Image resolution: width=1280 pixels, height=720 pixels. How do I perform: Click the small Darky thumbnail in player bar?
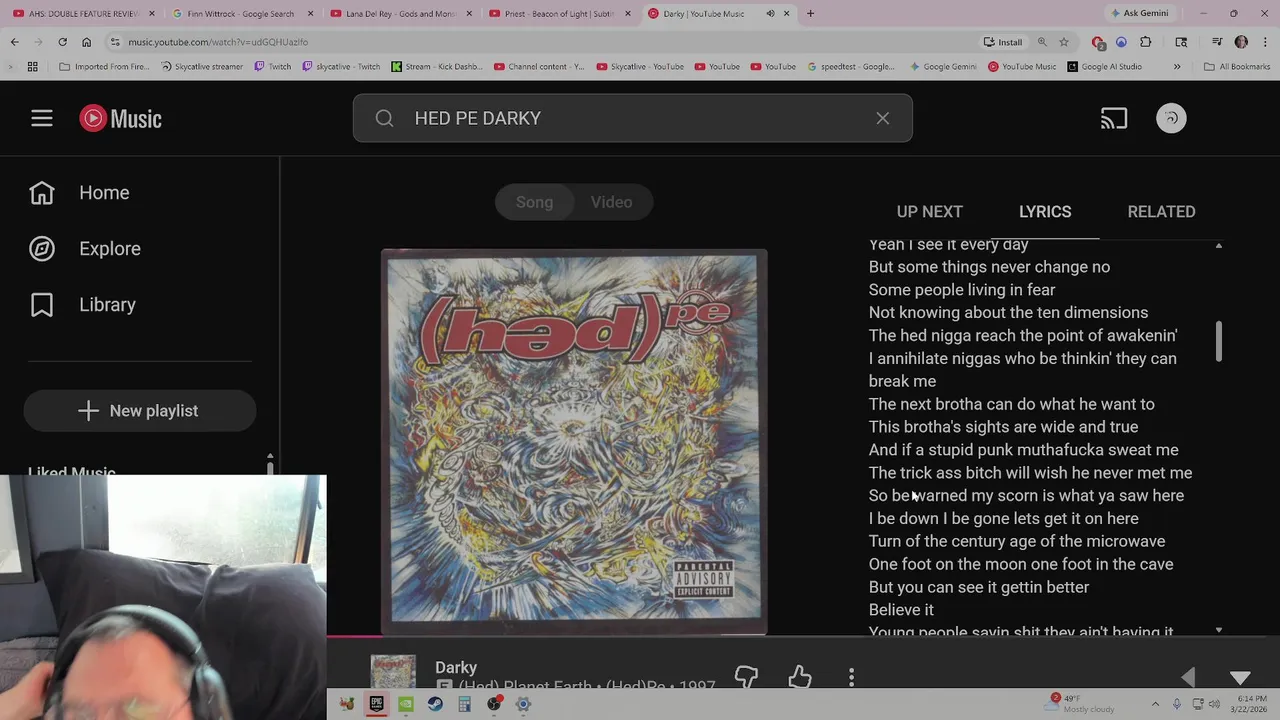[x=393, y=673]
